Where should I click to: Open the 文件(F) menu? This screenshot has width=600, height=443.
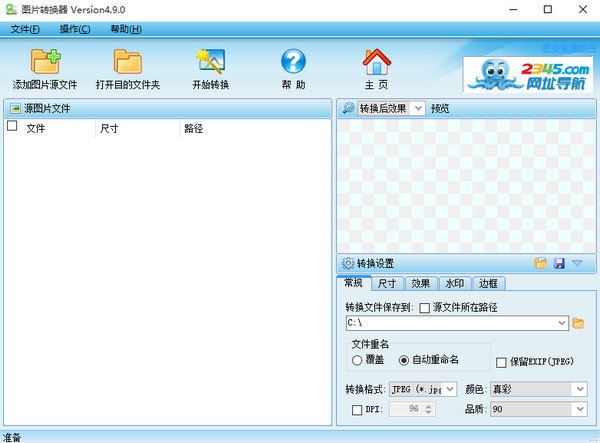tap(25, 29)
